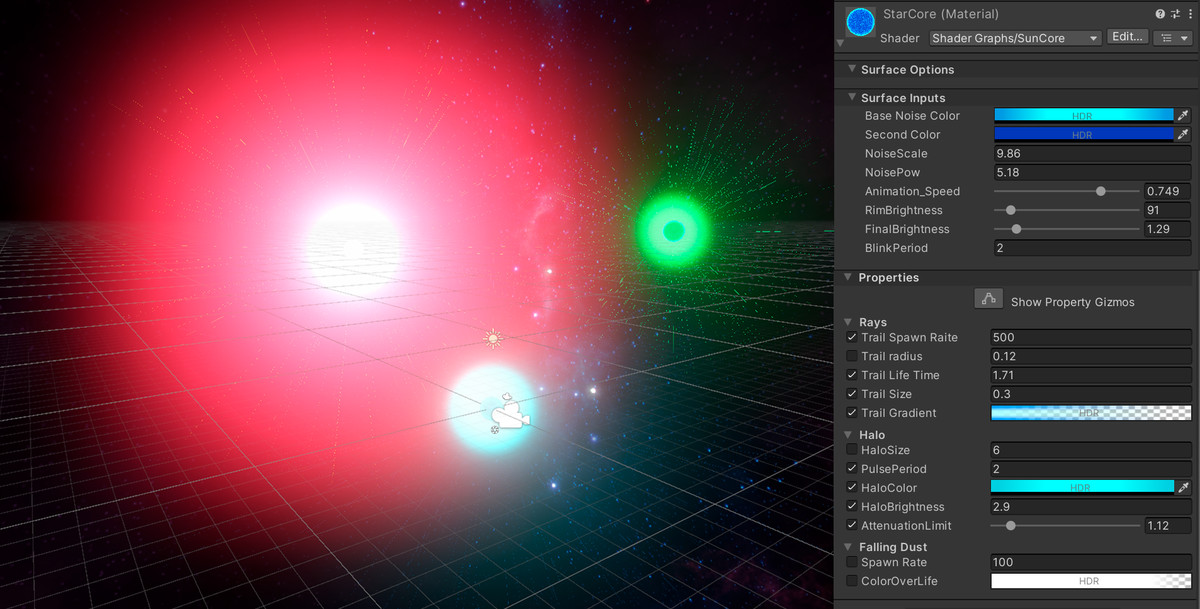
Task: Select the camera gizmo in scene
Action: [x=510, y=413]
